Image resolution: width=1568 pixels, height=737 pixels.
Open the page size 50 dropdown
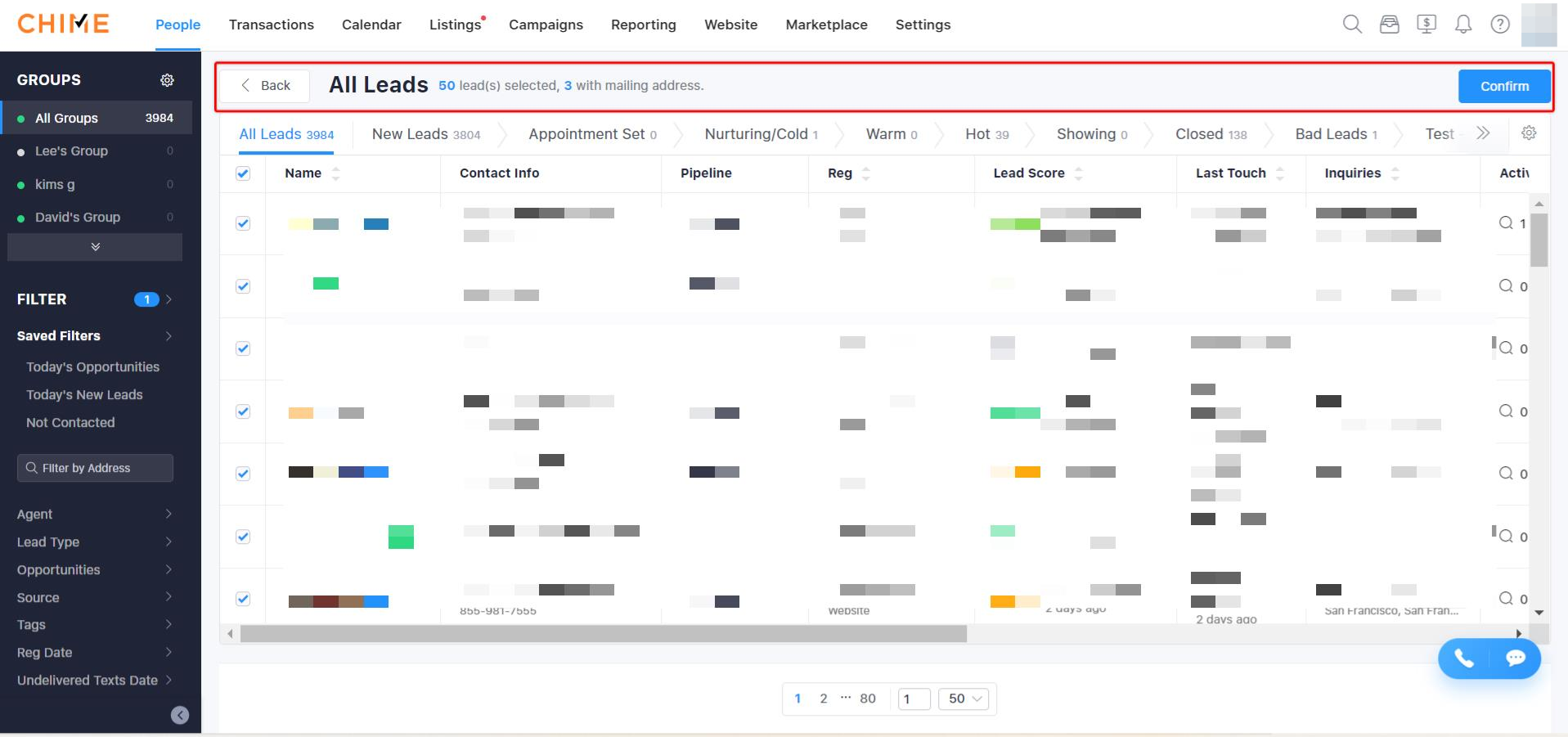tap(964, 699)
